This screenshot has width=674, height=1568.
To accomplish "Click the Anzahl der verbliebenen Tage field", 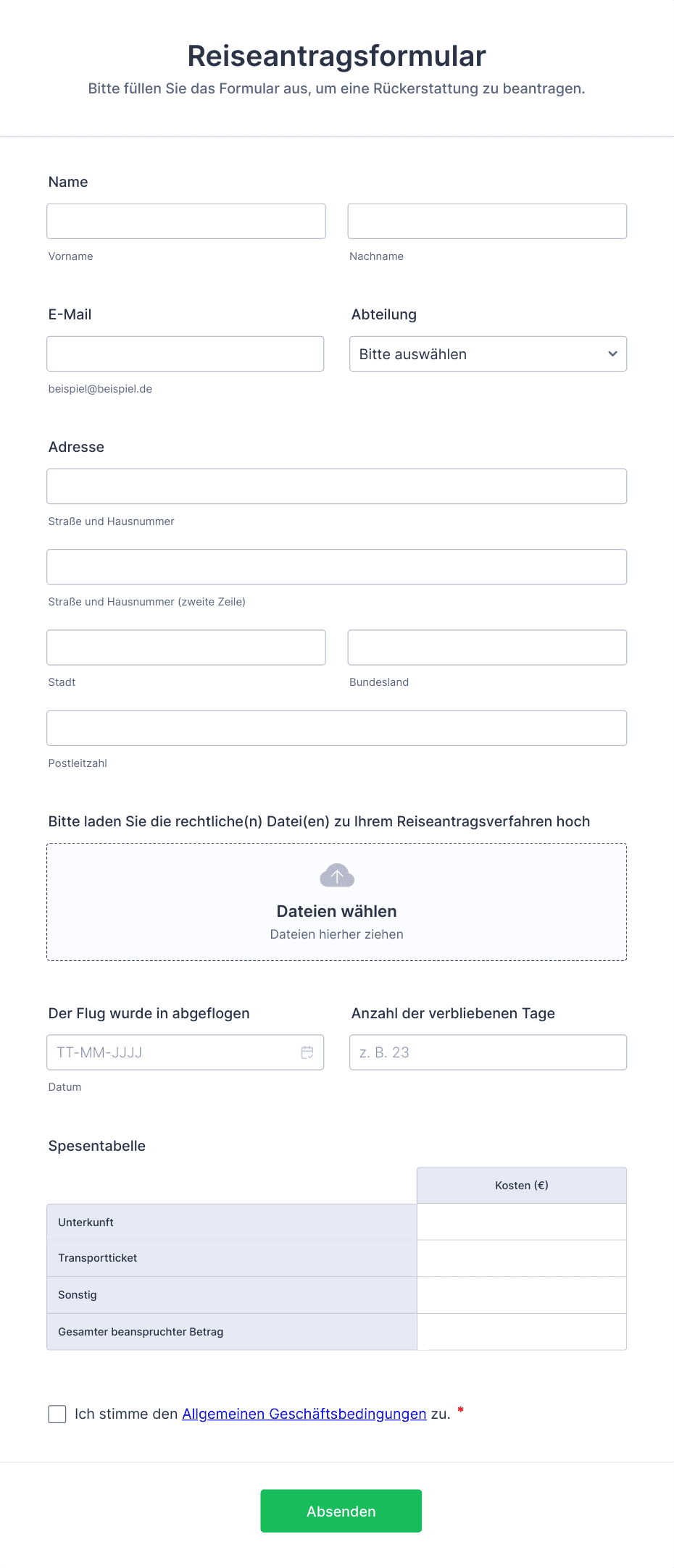I will pos(487,1052).
